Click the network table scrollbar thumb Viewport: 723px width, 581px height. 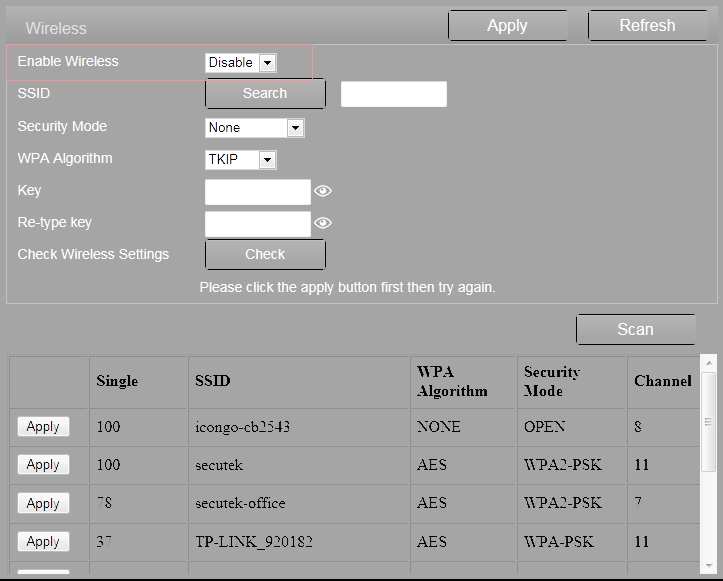(x=708, y=422)
